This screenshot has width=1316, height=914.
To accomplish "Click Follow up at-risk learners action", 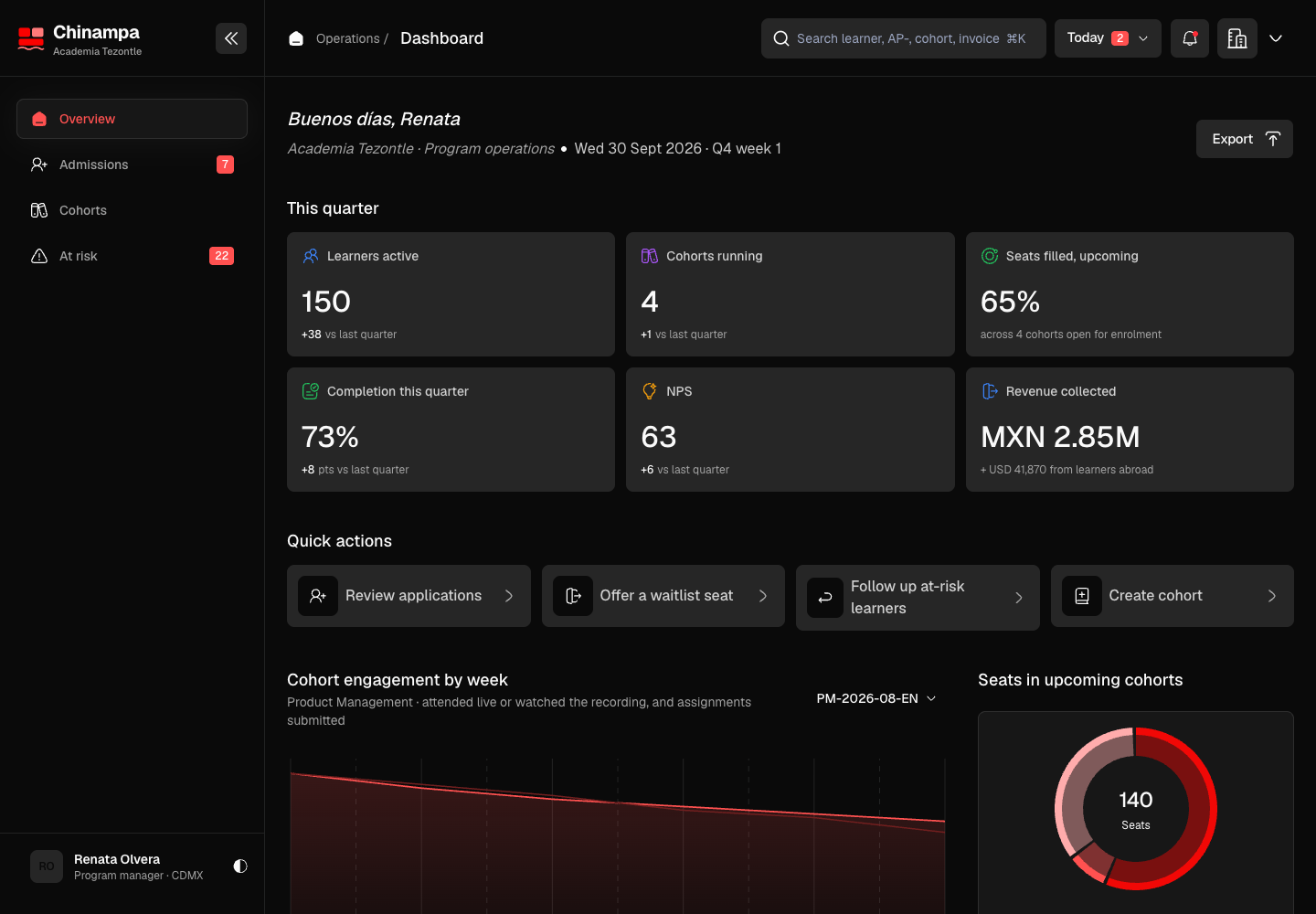I will point(918,598).
